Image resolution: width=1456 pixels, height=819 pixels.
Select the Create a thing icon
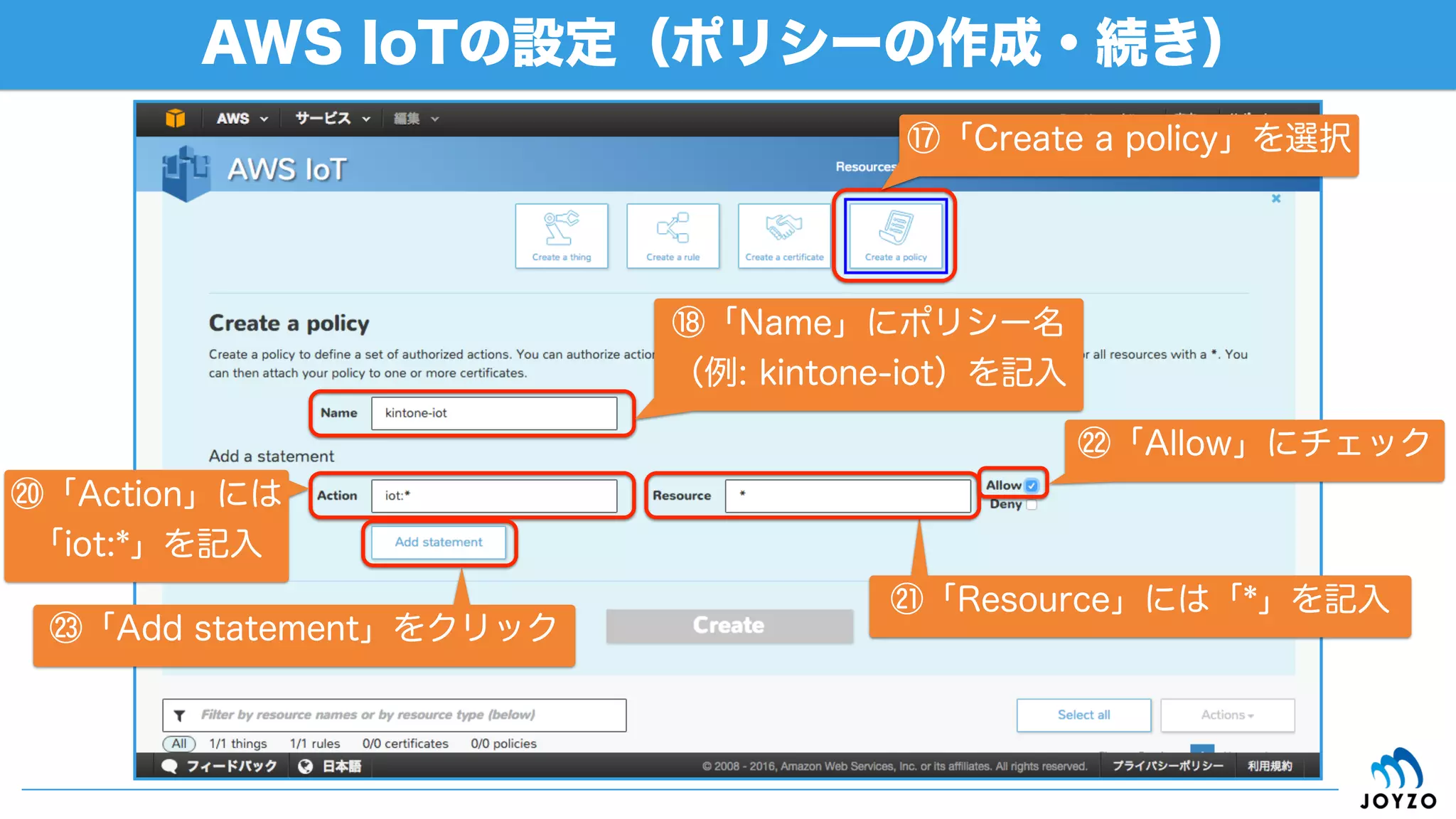tap(562, 236)
